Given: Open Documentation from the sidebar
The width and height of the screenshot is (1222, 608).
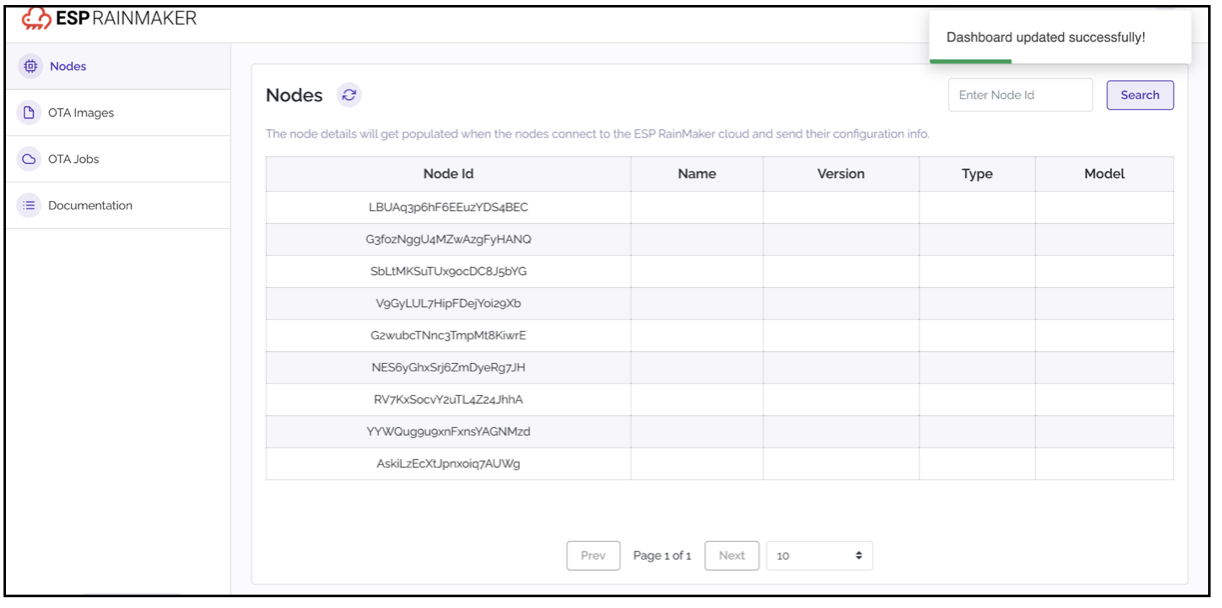Looking at the screenshot, I should coord(118,205).
